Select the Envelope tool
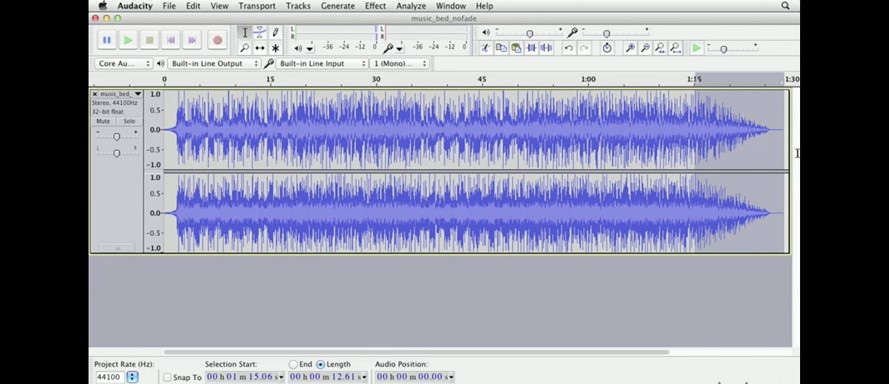Viewport: 889px width, 384px height. [x=260, y=33]
